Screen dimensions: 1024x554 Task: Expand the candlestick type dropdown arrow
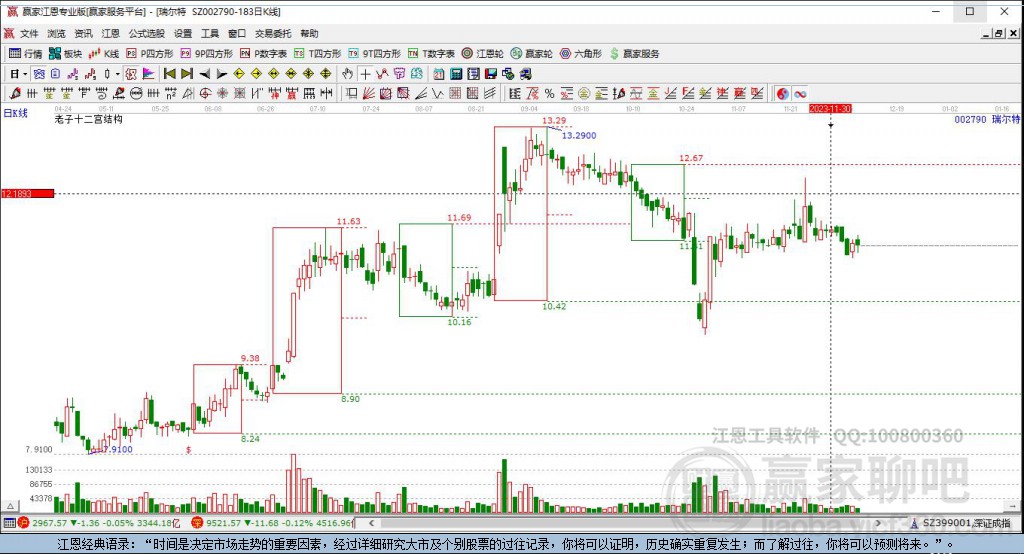coord(118,74)
